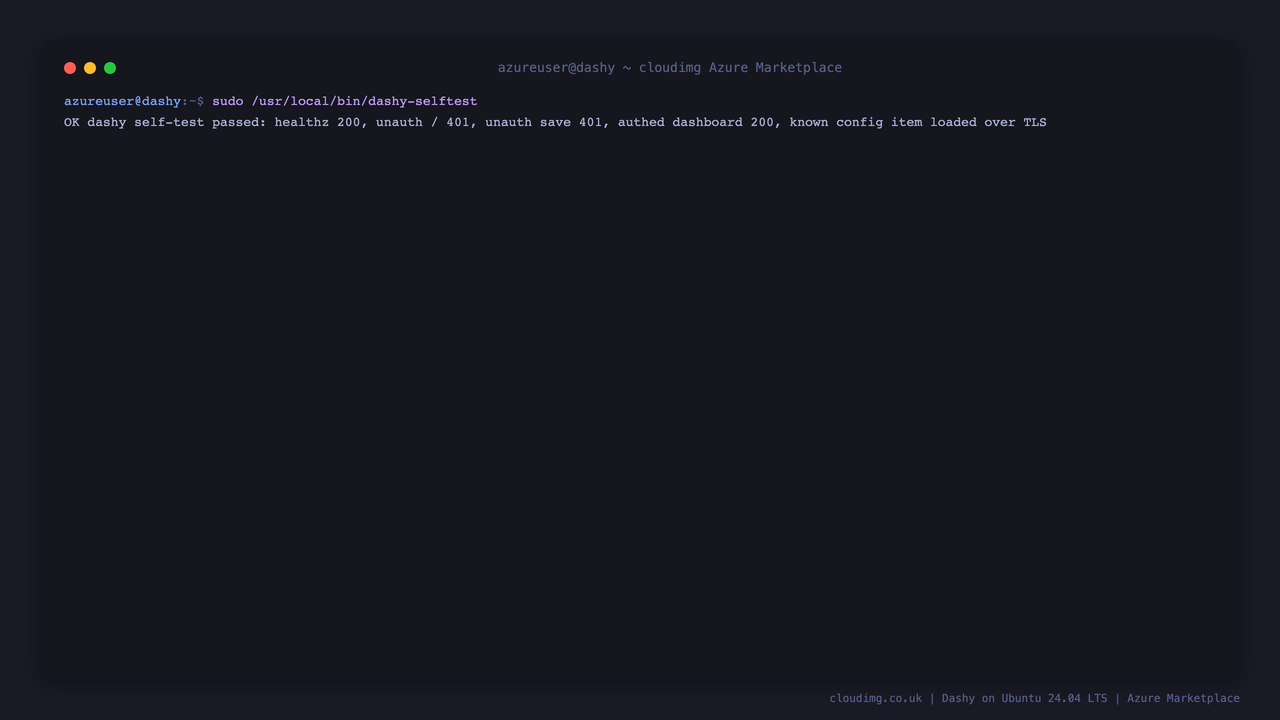Click the yellow minimize window dot
The image size is (1280, 720).
point(90,68)
